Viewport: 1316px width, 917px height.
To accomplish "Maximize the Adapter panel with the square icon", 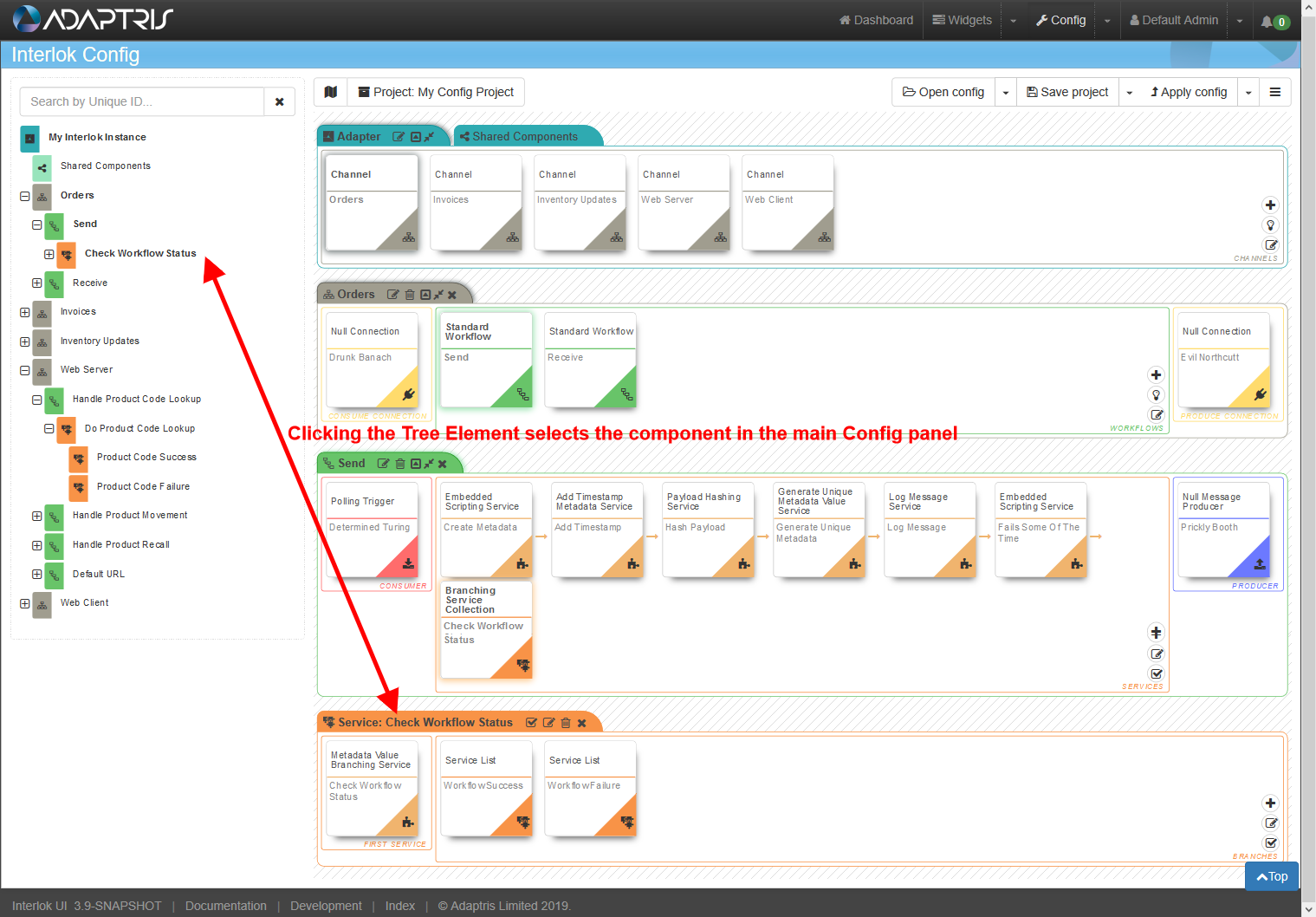I will point(416,137).
